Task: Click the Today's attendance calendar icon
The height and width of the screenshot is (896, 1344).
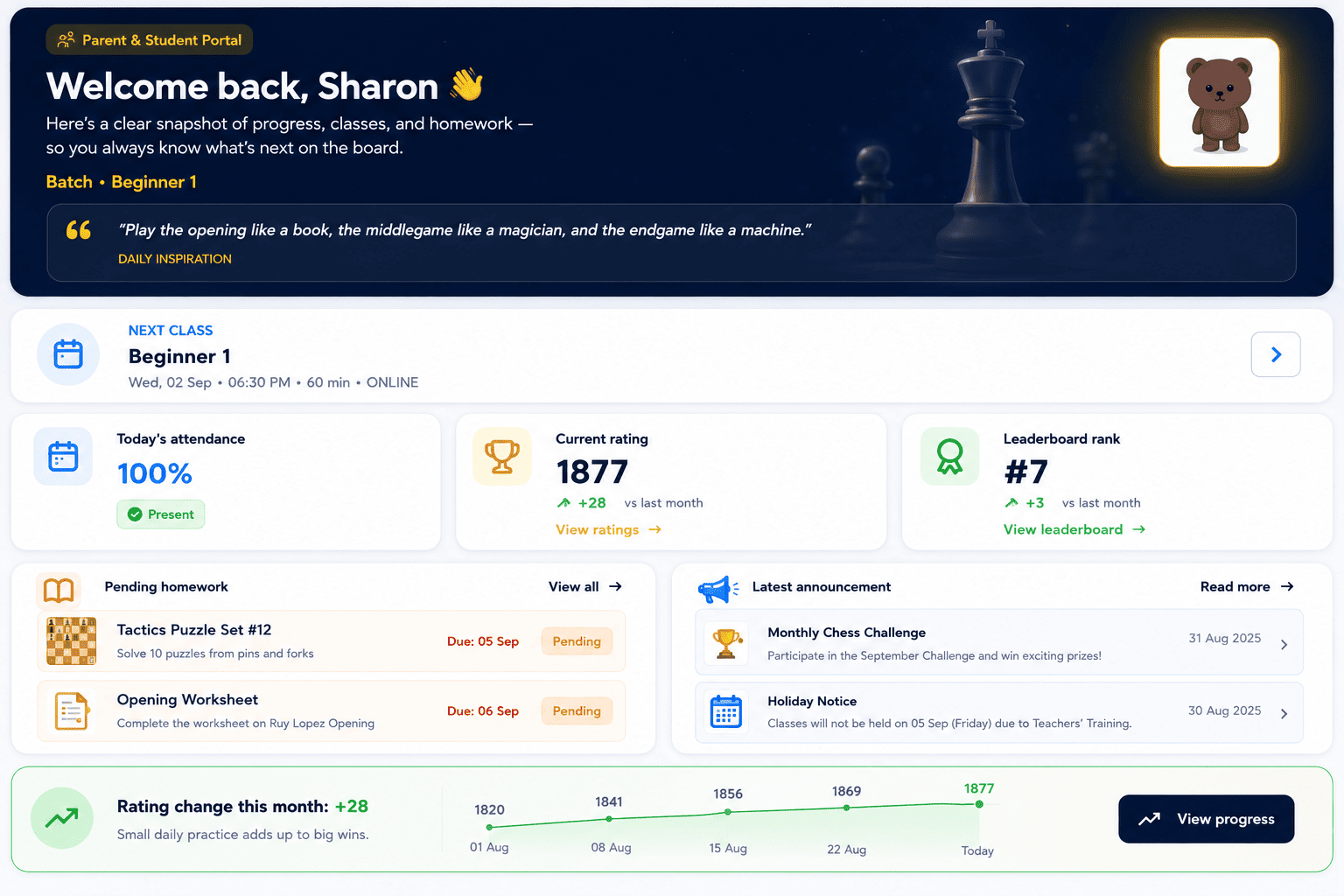Action: pyautogui.click(x=63, y=457)
